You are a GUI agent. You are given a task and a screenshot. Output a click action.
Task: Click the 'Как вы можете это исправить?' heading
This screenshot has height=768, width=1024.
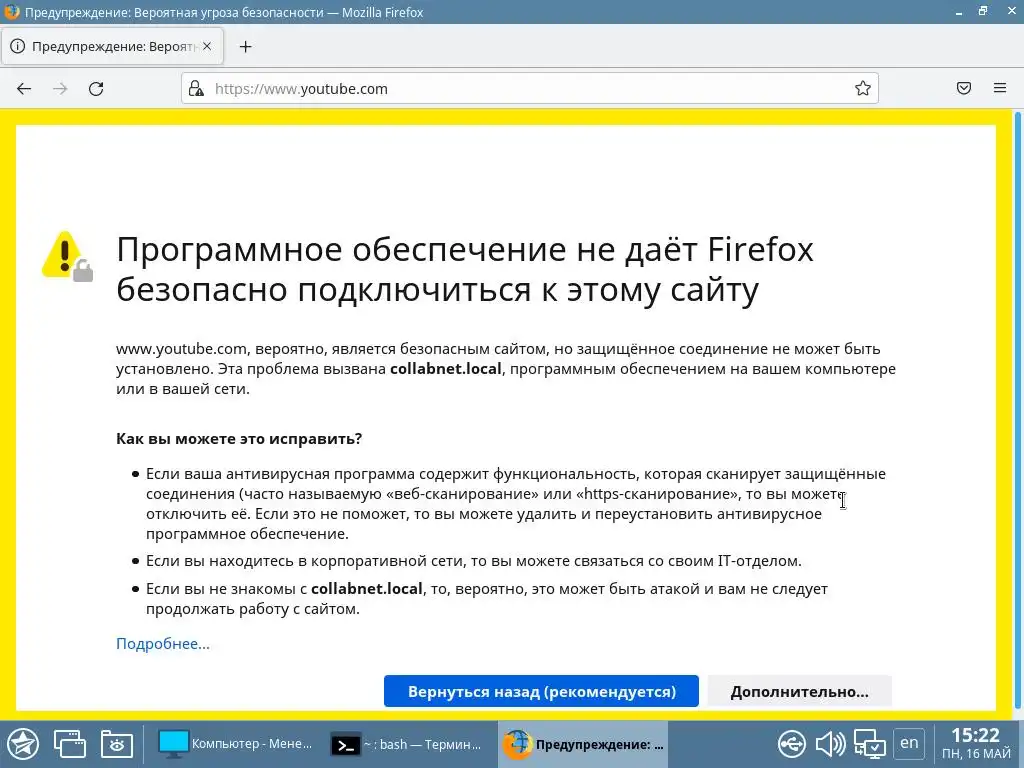click(x=239, y=438)
